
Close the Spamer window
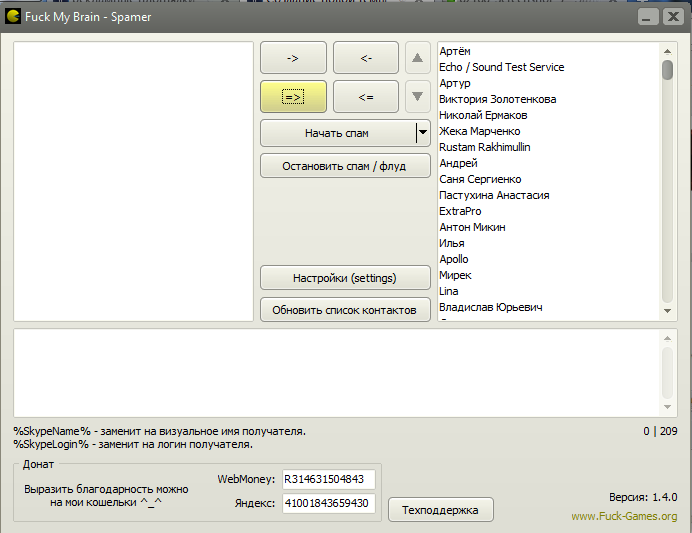673,17
